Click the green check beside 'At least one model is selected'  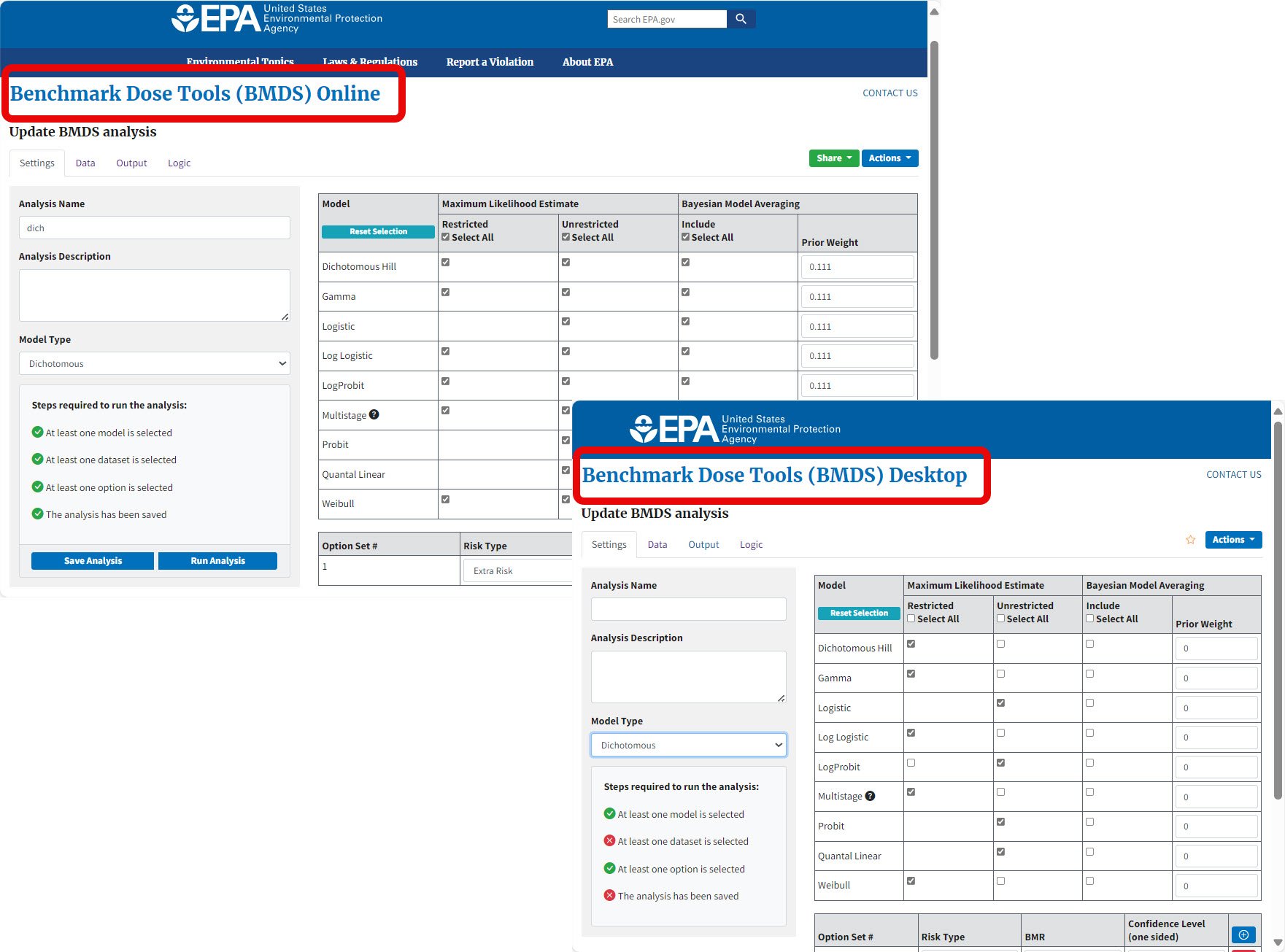point(37,432)
